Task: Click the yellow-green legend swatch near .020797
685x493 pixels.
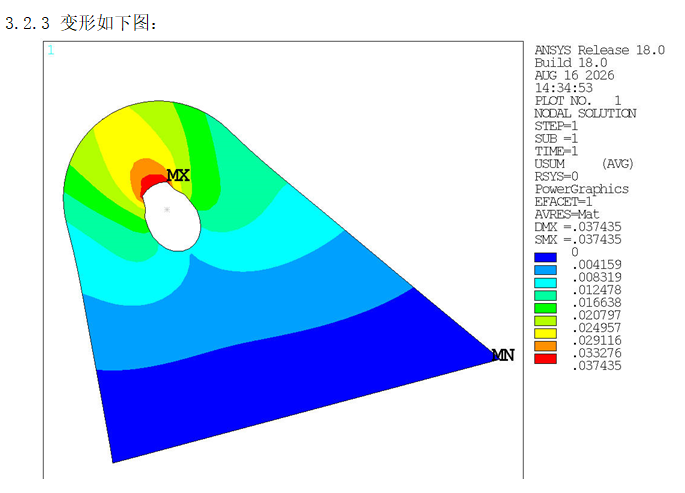Action: (x=545, y=321)
